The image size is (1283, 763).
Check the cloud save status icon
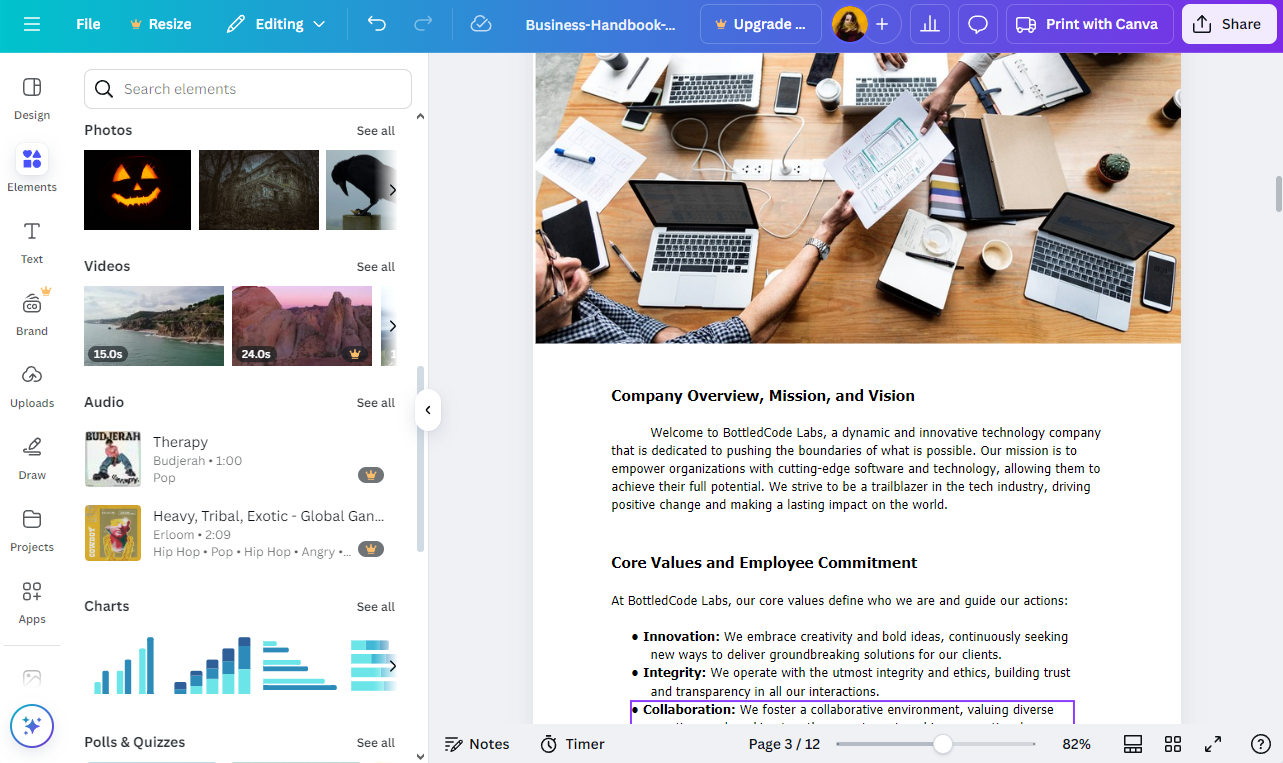coord(481,24)
